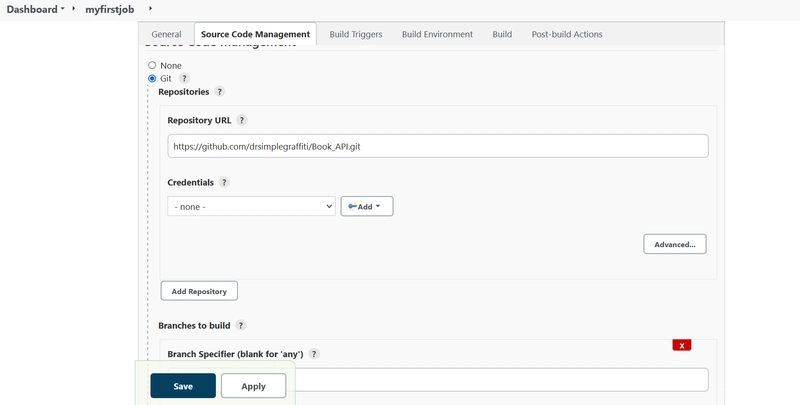800x405 pixels.
Task: Click Repository URL help icon
Action: tap(242, 120)
